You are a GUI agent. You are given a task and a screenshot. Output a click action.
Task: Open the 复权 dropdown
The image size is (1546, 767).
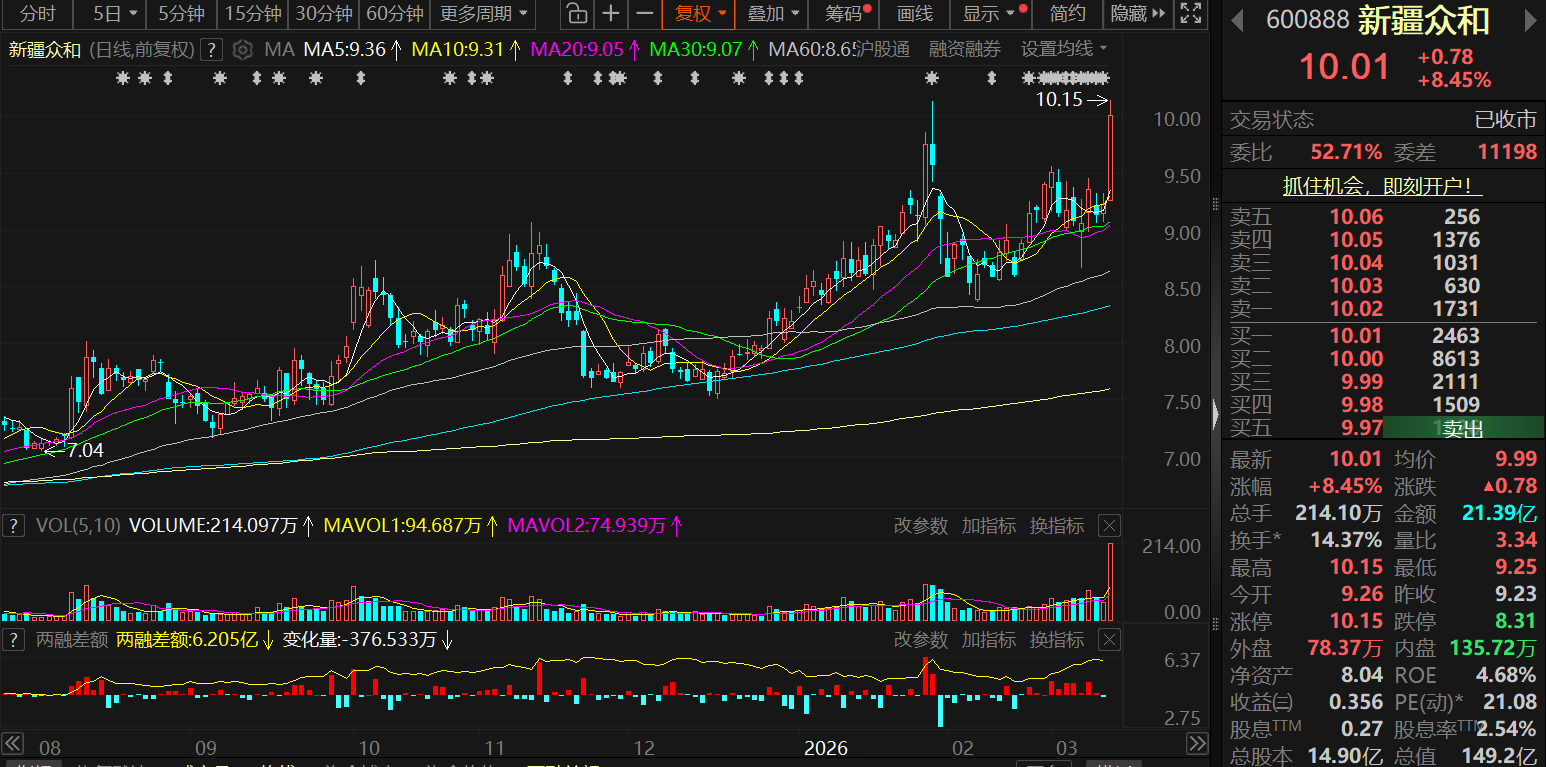coord(699,14)
